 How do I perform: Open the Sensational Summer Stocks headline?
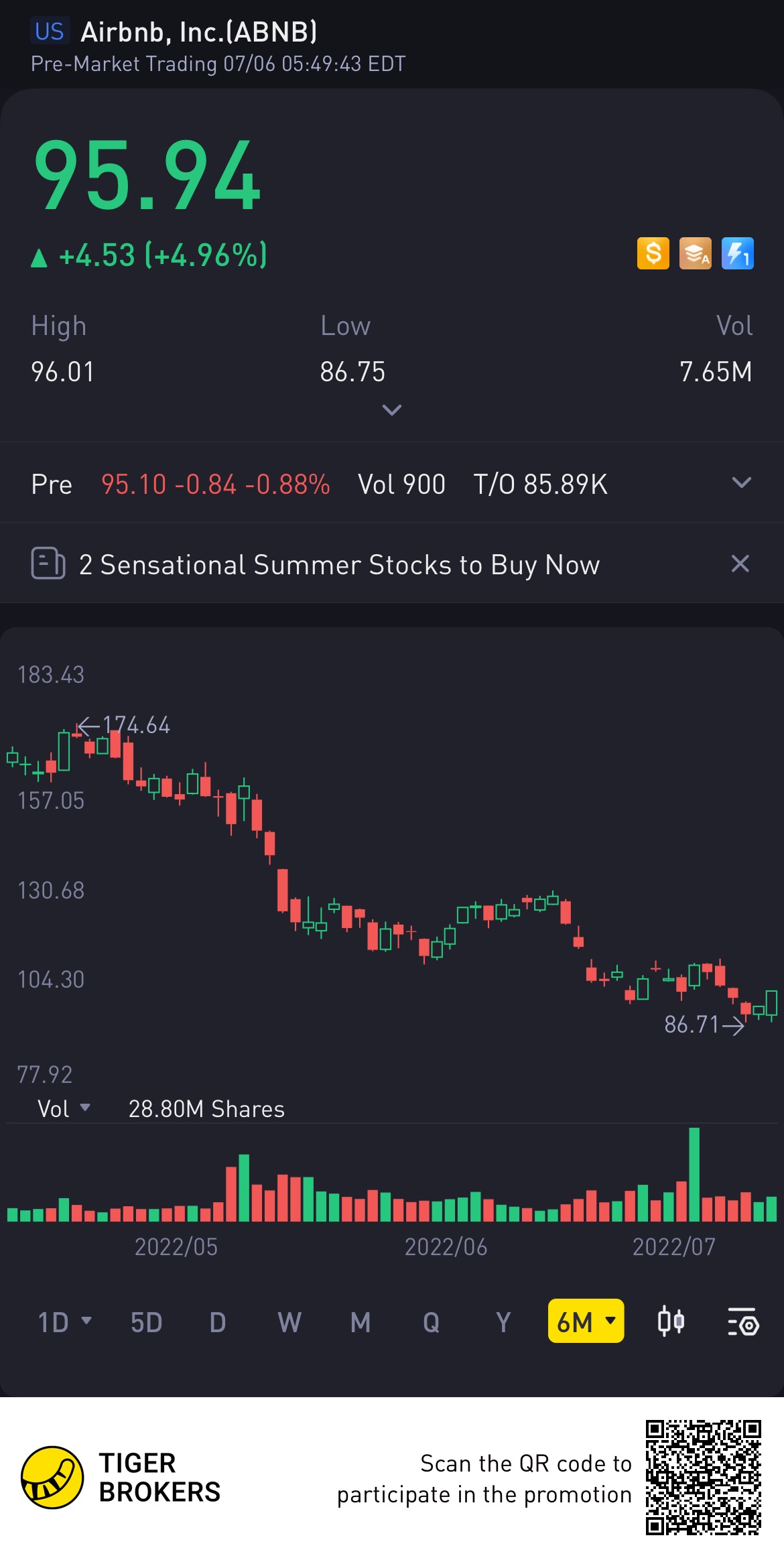[339, 565]
